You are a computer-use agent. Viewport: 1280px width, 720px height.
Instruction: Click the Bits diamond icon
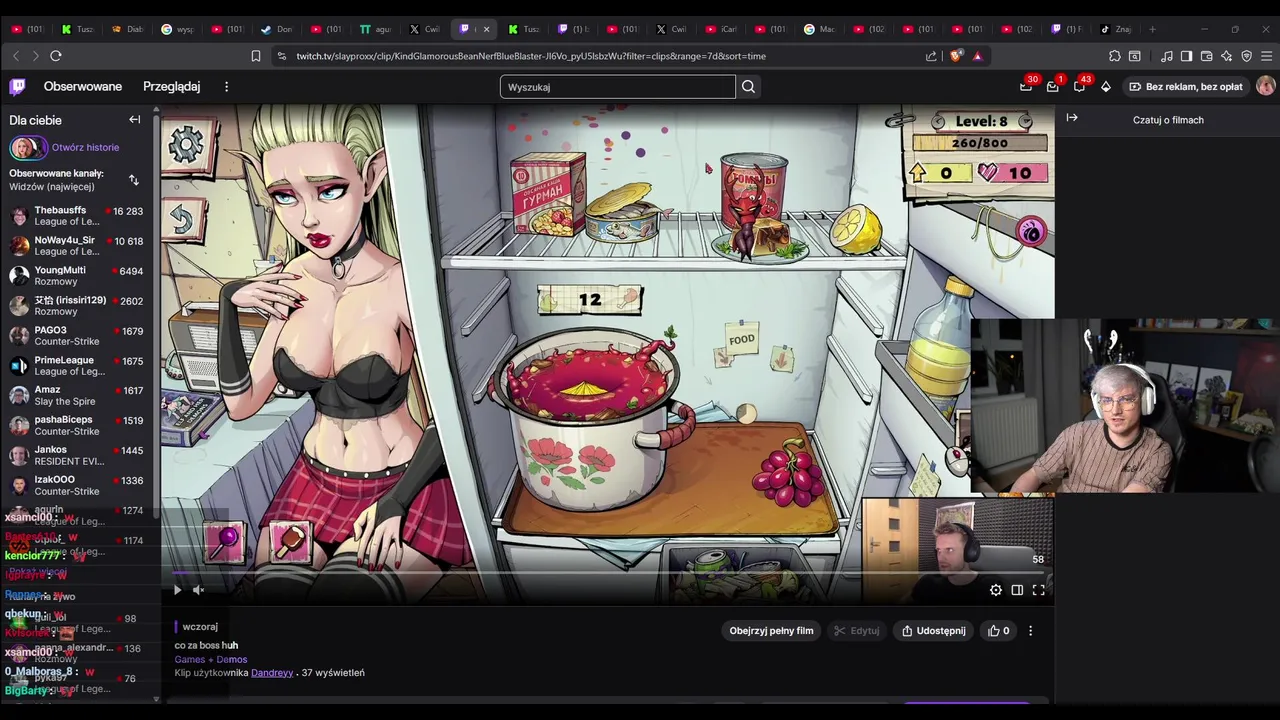(1106, 87)
